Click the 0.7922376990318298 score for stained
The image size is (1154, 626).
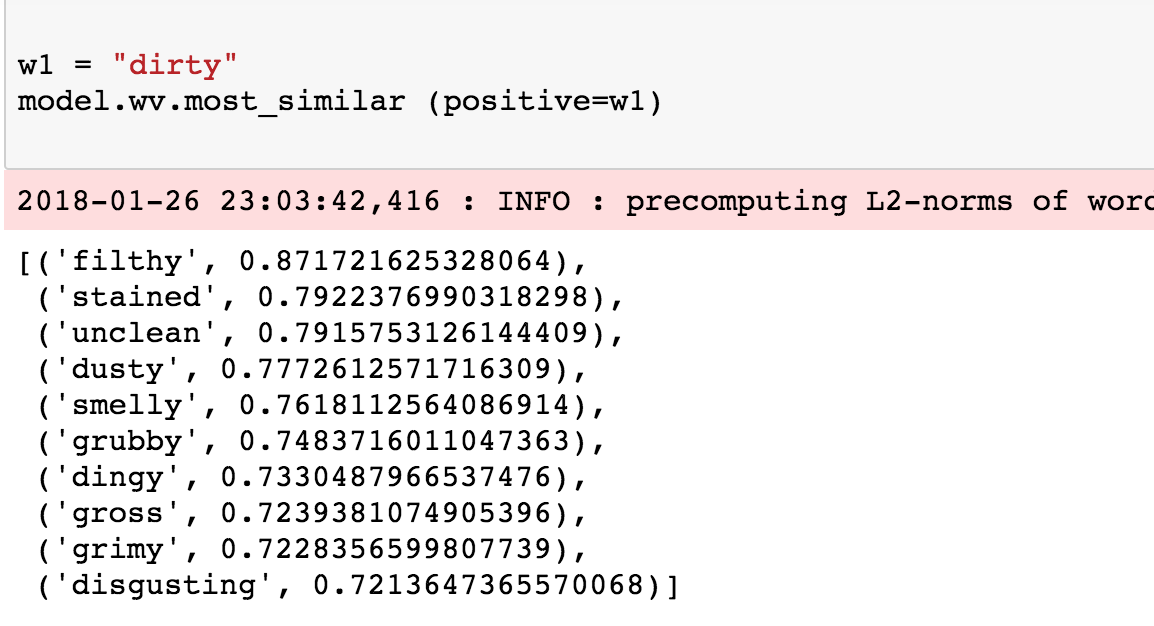[x=422, y=297]
